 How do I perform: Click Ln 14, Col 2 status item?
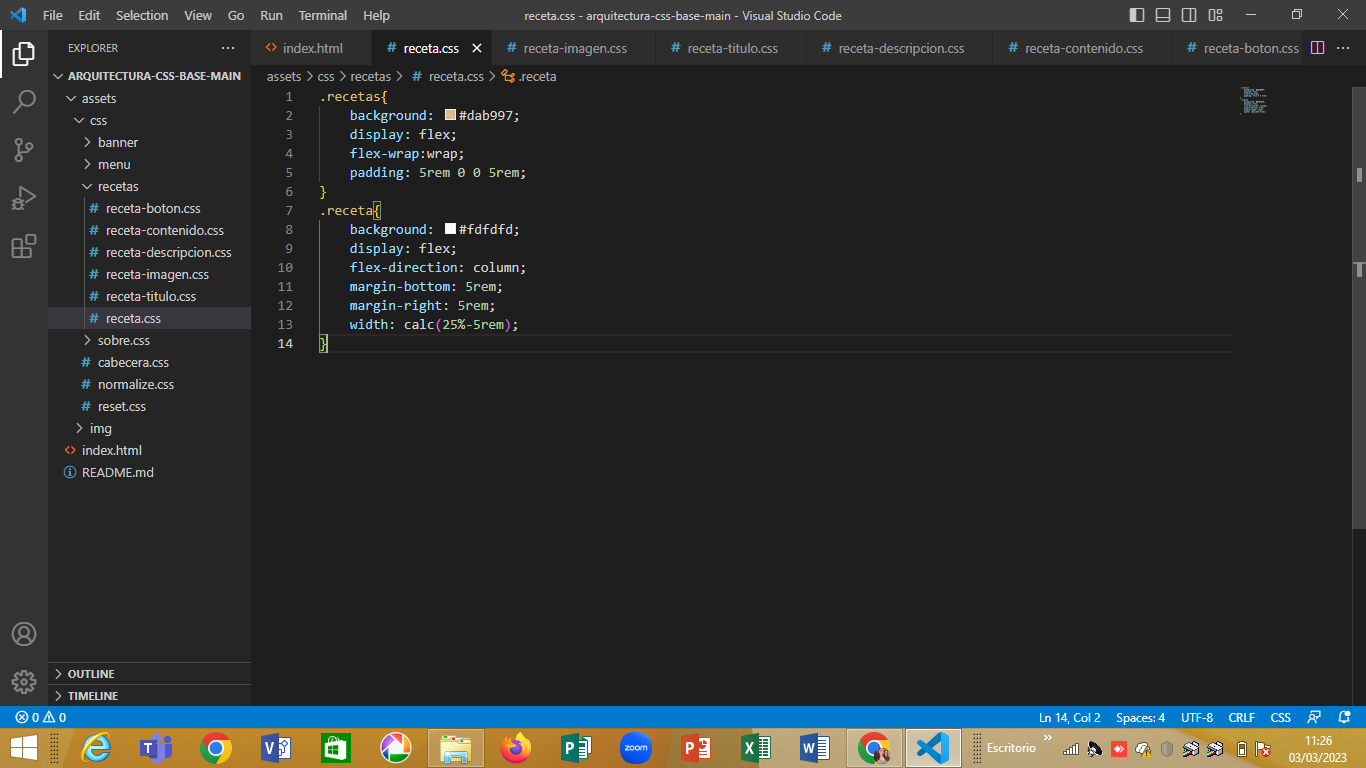(1070, 718)
